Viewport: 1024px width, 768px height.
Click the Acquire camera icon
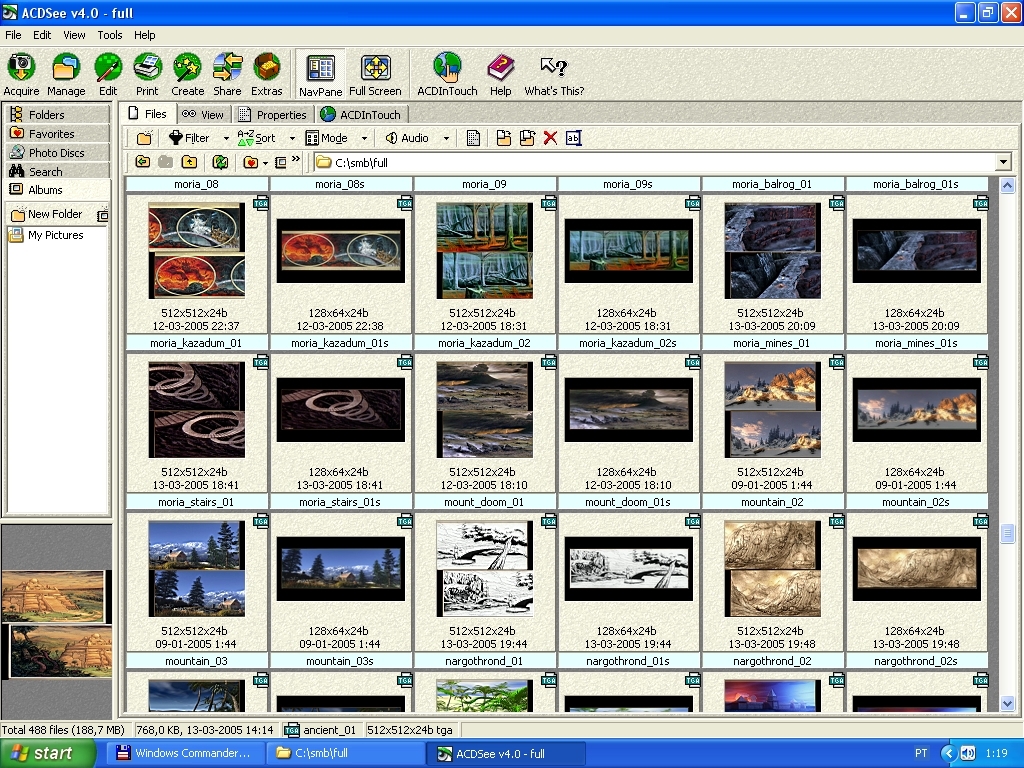(21, 68)
